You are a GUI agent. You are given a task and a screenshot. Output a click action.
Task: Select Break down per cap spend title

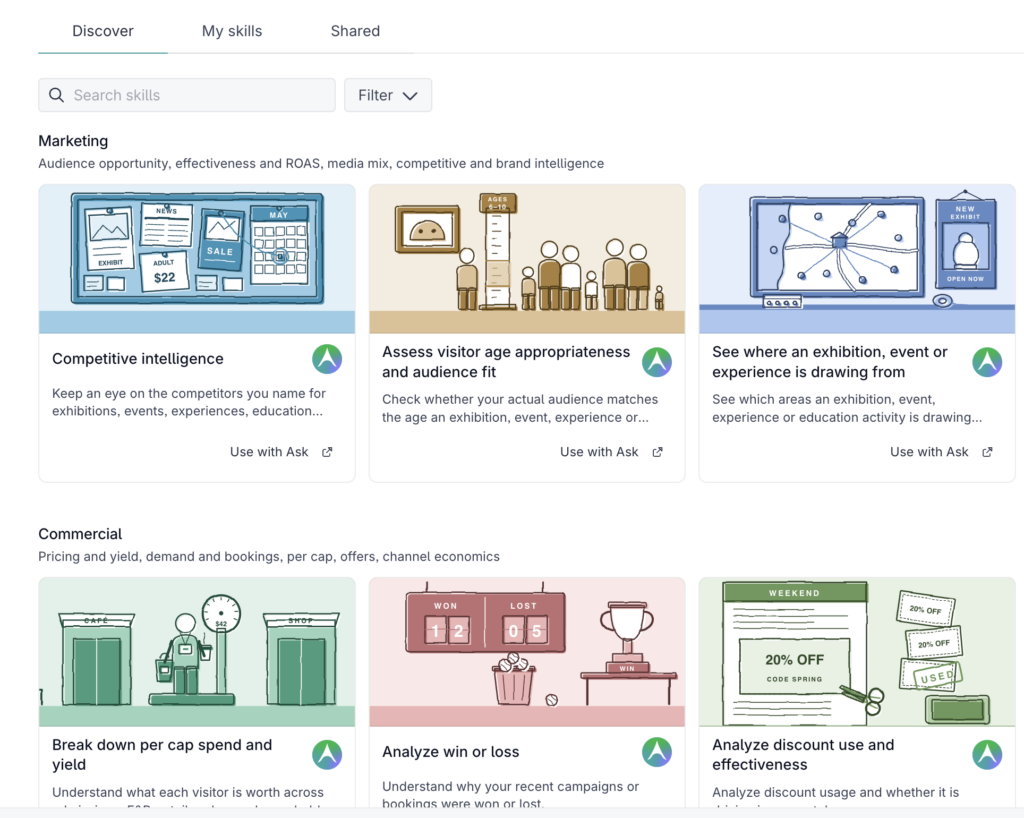[162, 755]
